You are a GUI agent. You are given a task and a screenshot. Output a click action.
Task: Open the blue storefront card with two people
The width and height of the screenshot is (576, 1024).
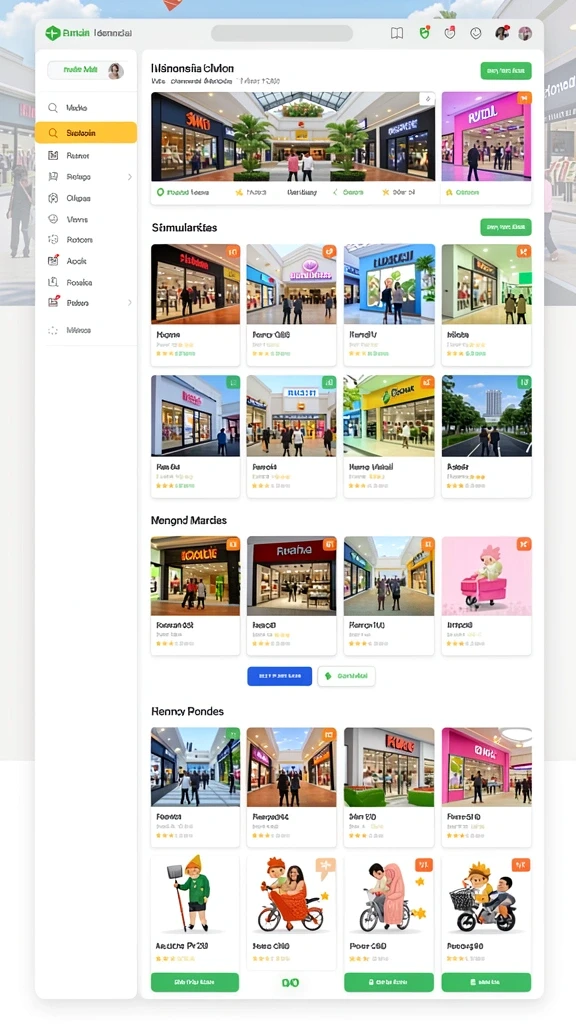(389, 305)
